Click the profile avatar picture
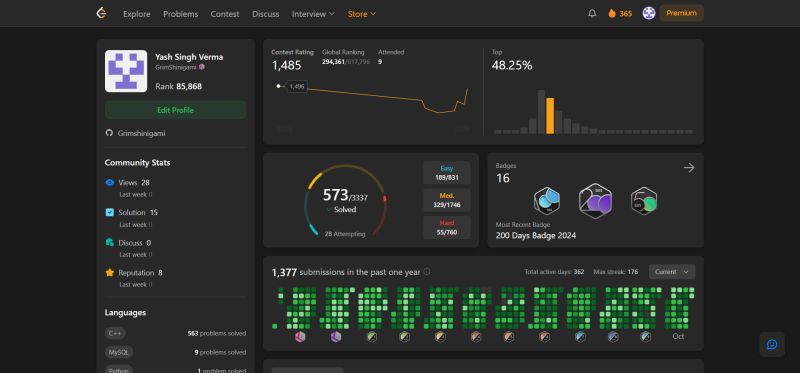The width and height of the screenshot is (800, 373). click(x=126, y=71)
